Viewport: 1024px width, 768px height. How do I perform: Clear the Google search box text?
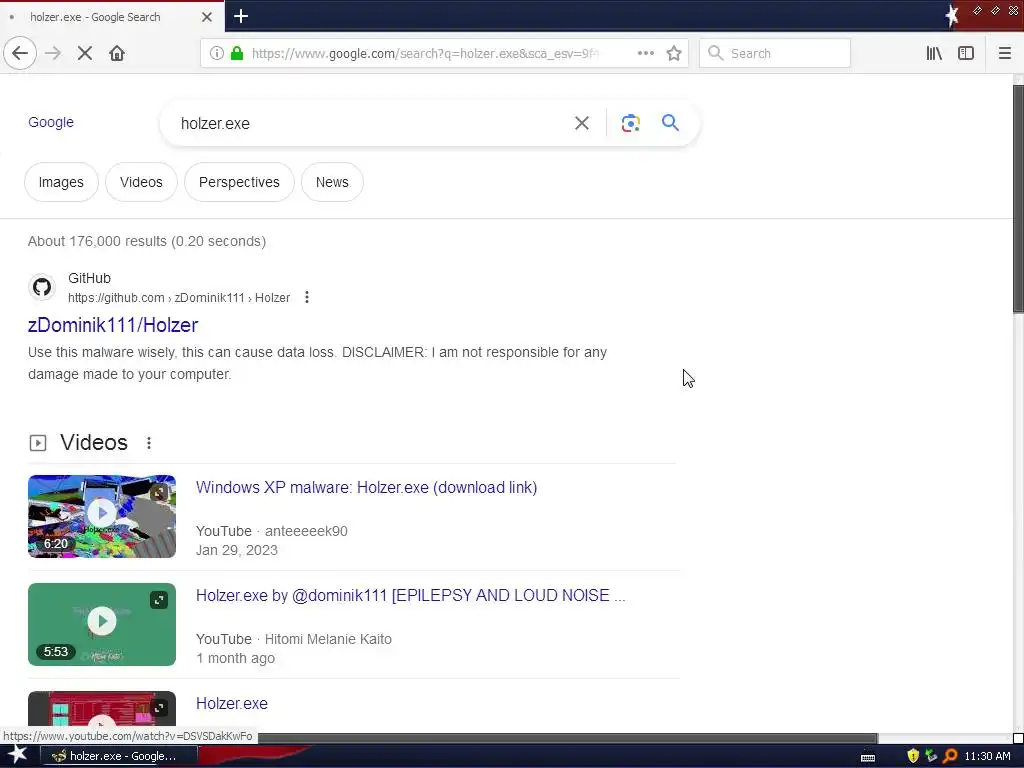pos(581,123)
